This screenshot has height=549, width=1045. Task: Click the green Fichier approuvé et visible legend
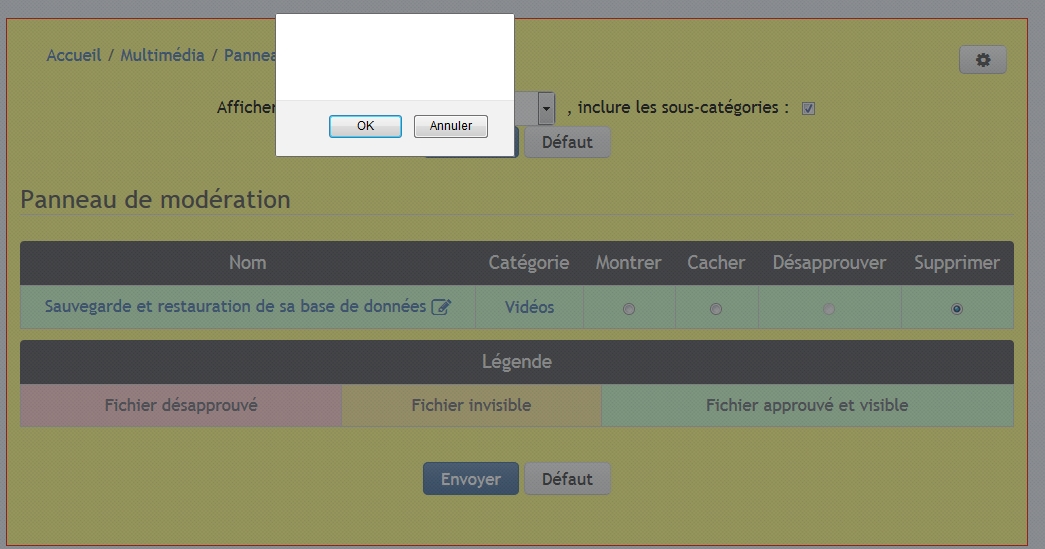tap(806, 405)
